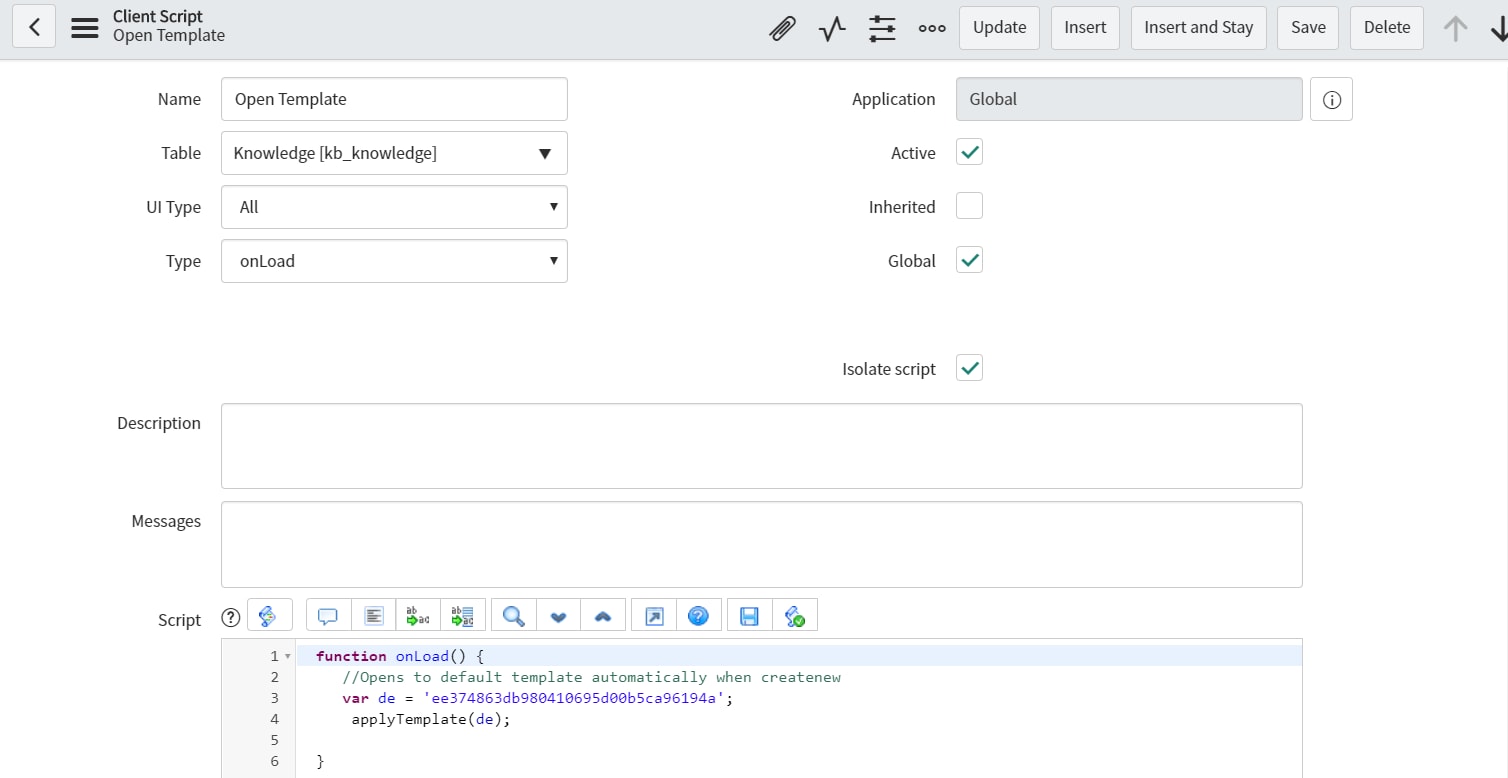Click the Update button

point(999,28)
